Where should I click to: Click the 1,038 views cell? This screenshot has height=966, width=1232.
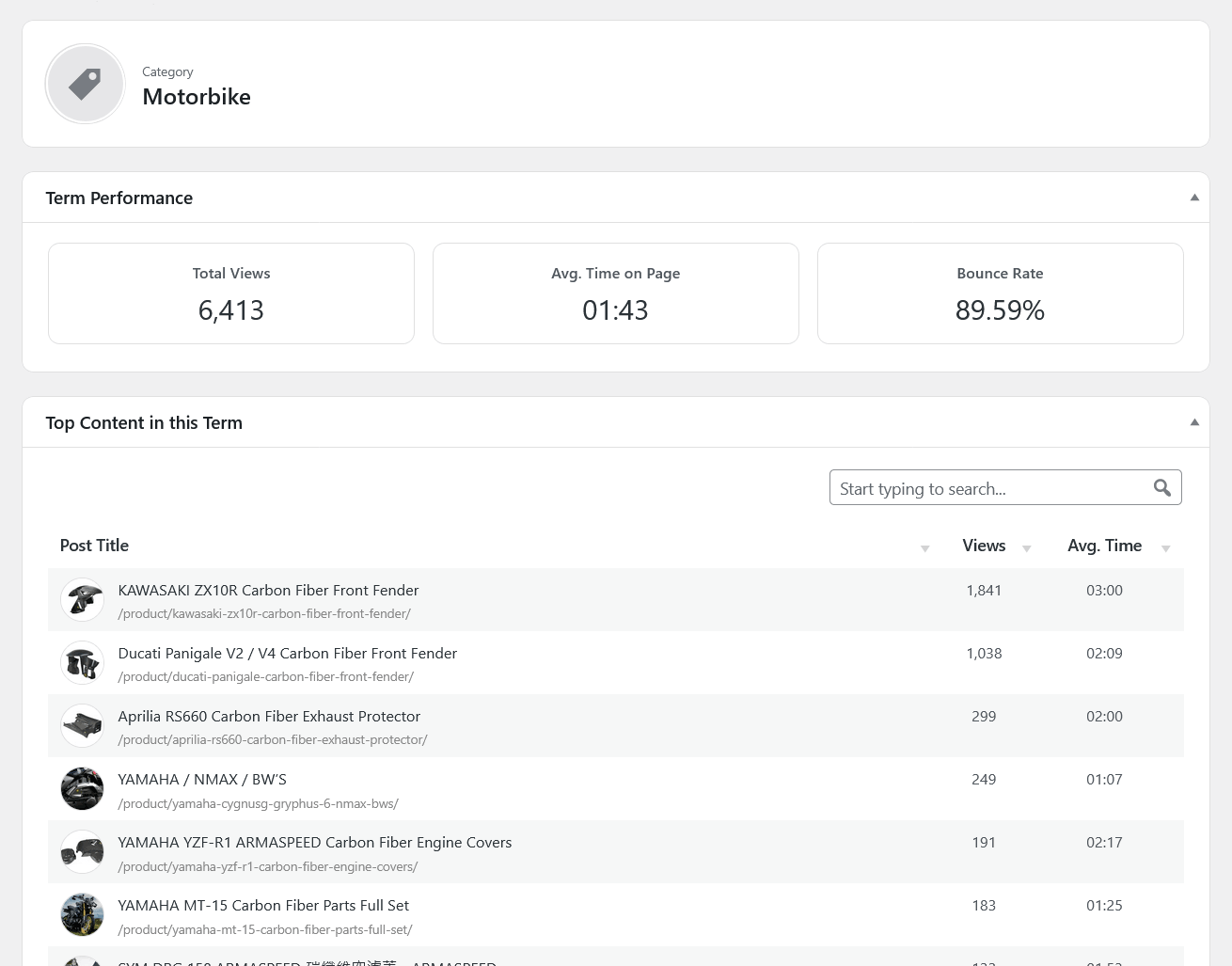pos(984,653)
